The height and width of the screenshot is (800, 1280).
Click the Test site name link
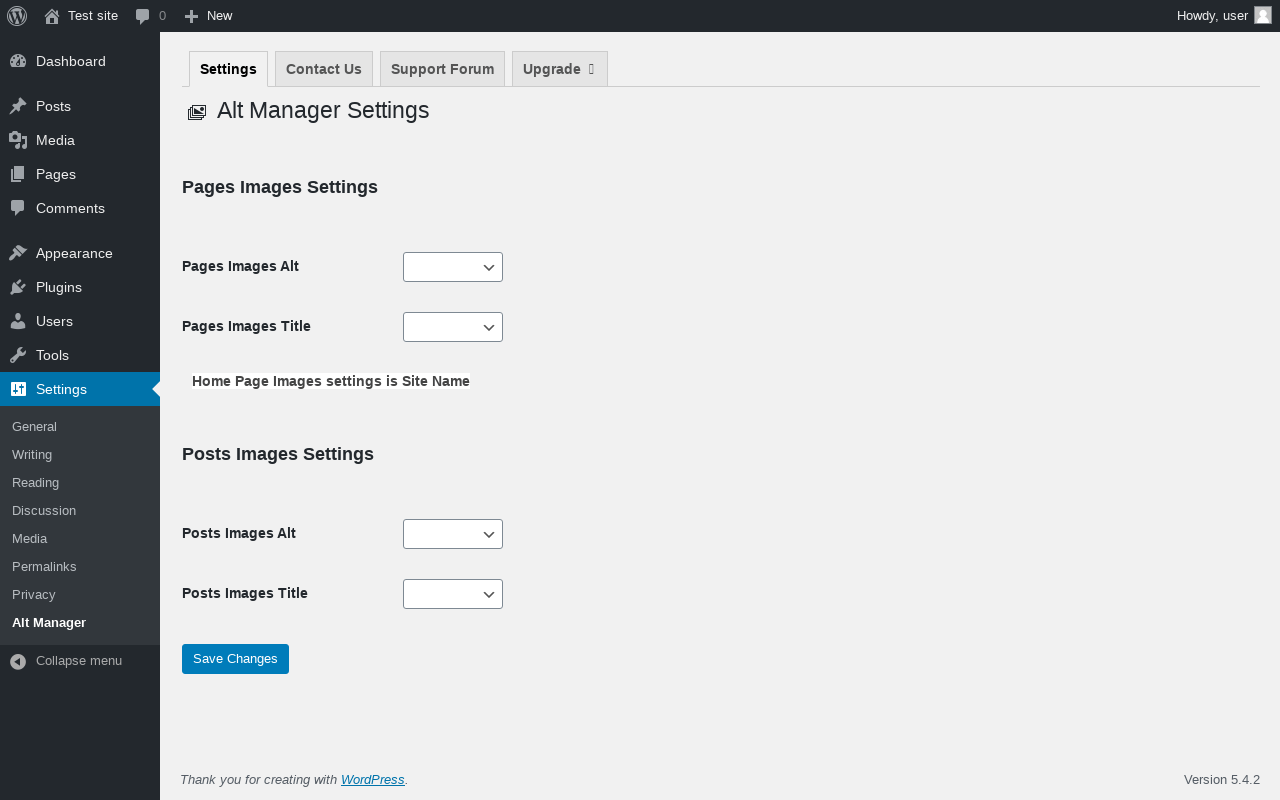(93, 16)
